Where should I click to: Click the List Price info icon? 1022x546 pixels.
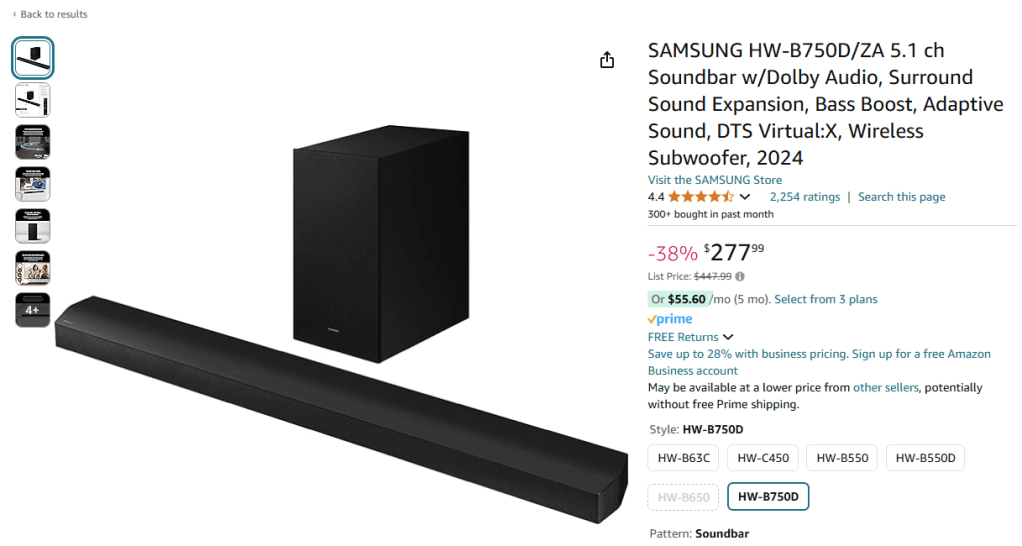(740, 276)
